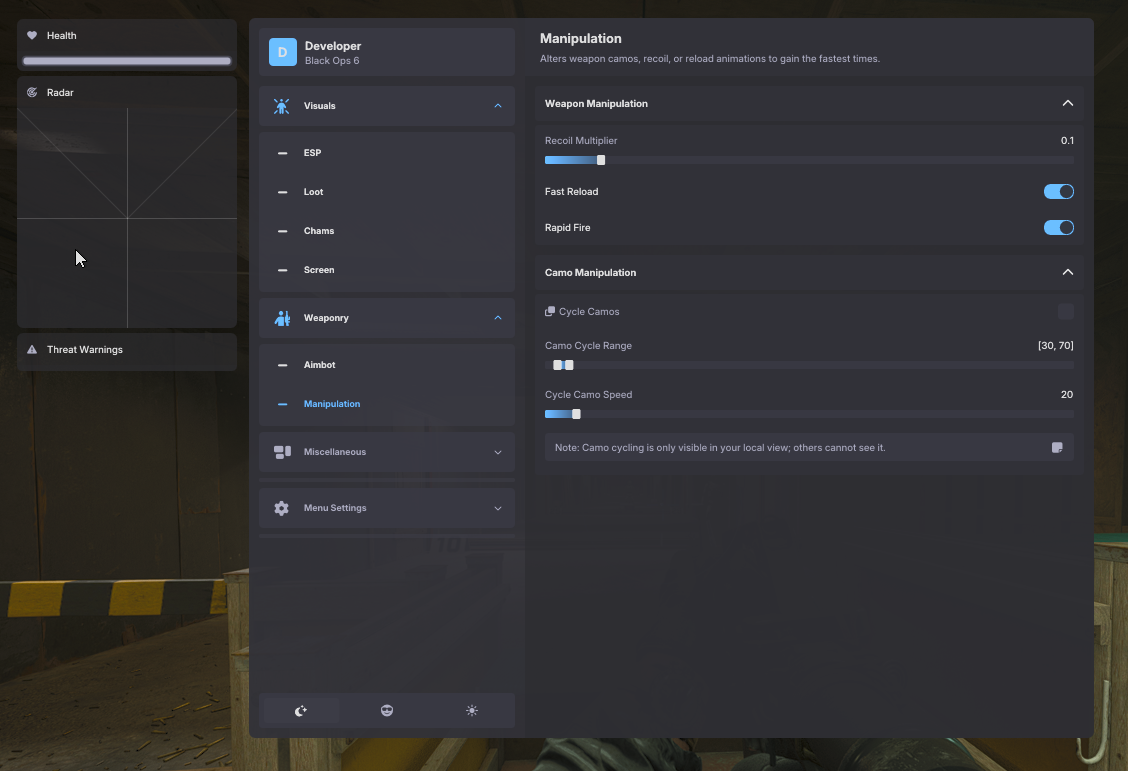Image resolution: width=1128 pixels, height=771 pixels.
Task: Click the sunglasses face theme icon
Action: coord(387,711)
